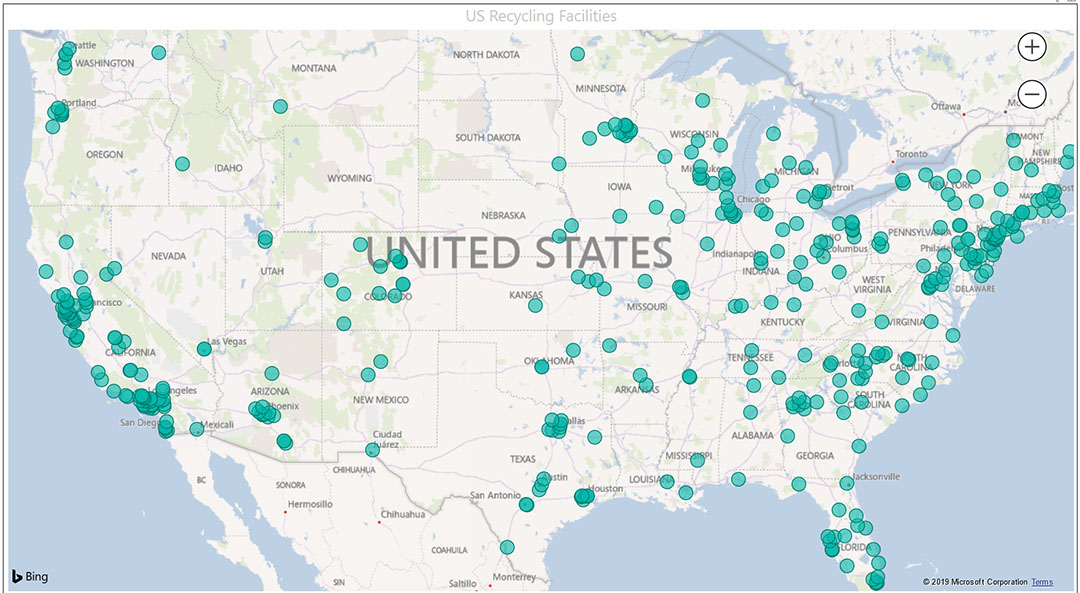Click the marker on the Kansas label
Image resolution: width=1080 pixels, height=593 pixels.
535,305
